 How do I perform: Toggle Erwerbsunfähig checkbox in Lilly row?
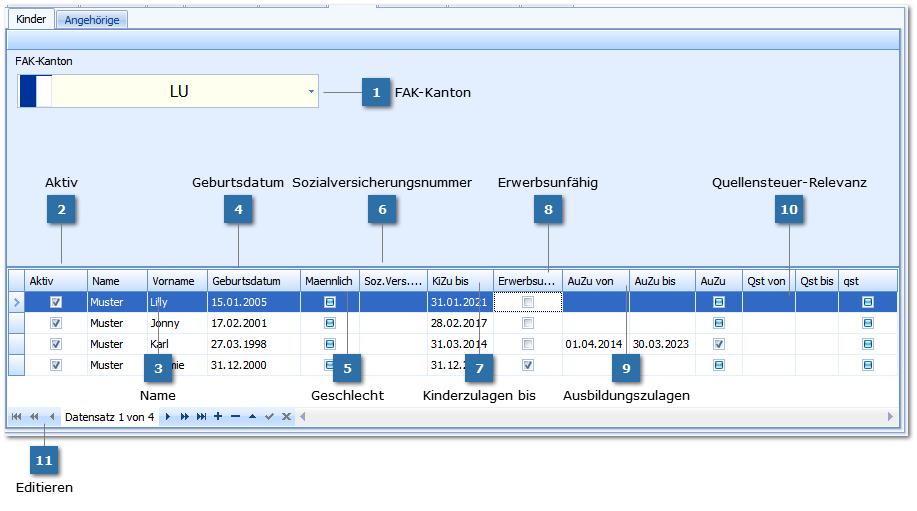click(528, 302)
